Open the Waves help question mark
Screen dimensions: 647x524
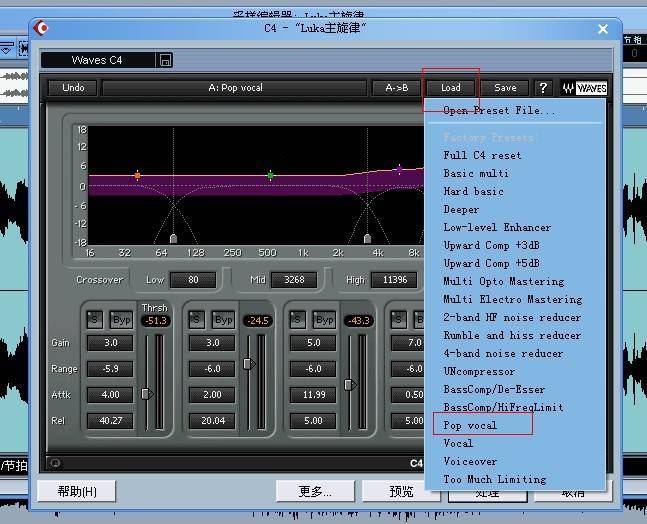pyautogui.click(x=543, y=88)
